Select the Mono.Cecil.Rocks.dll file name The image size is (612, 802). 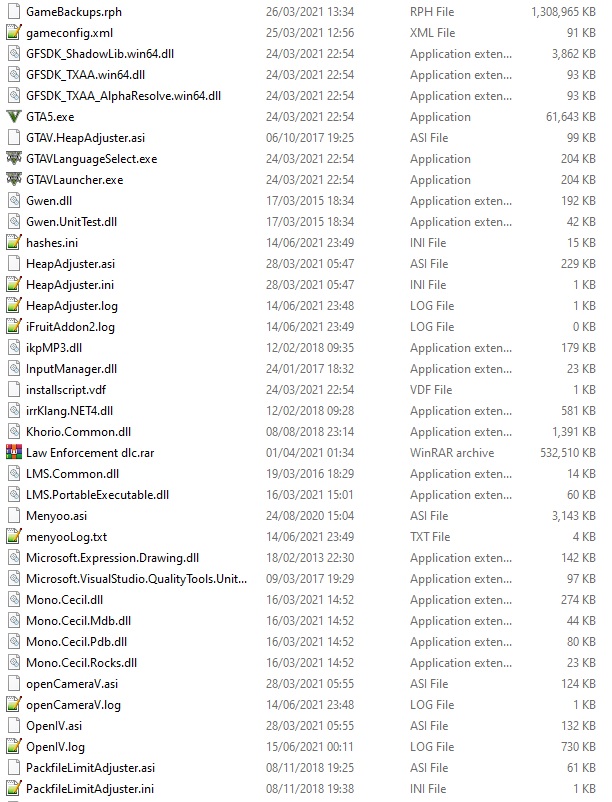point(81,662)
